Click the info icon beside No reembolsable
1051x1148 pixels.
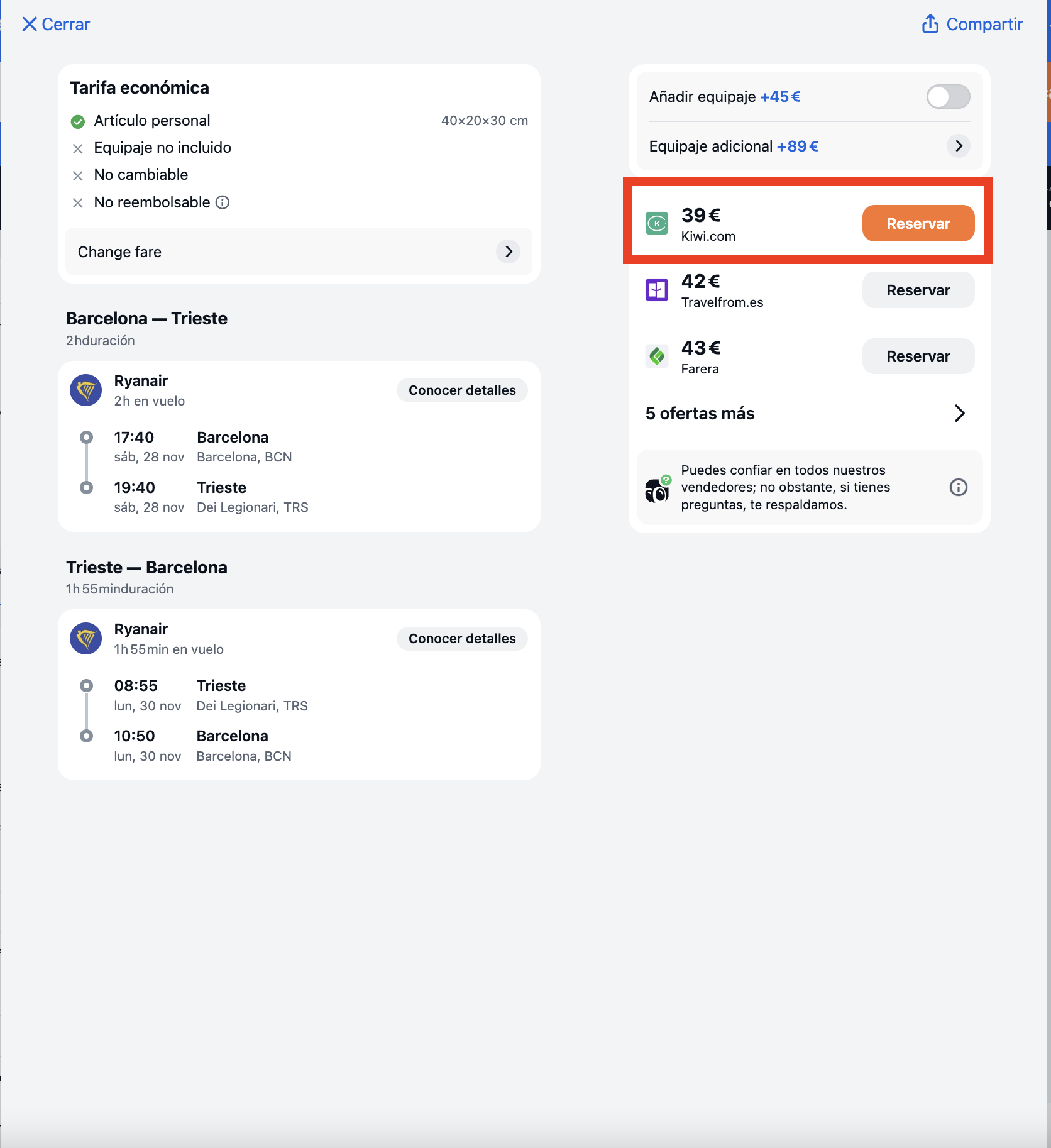[223, 202]
